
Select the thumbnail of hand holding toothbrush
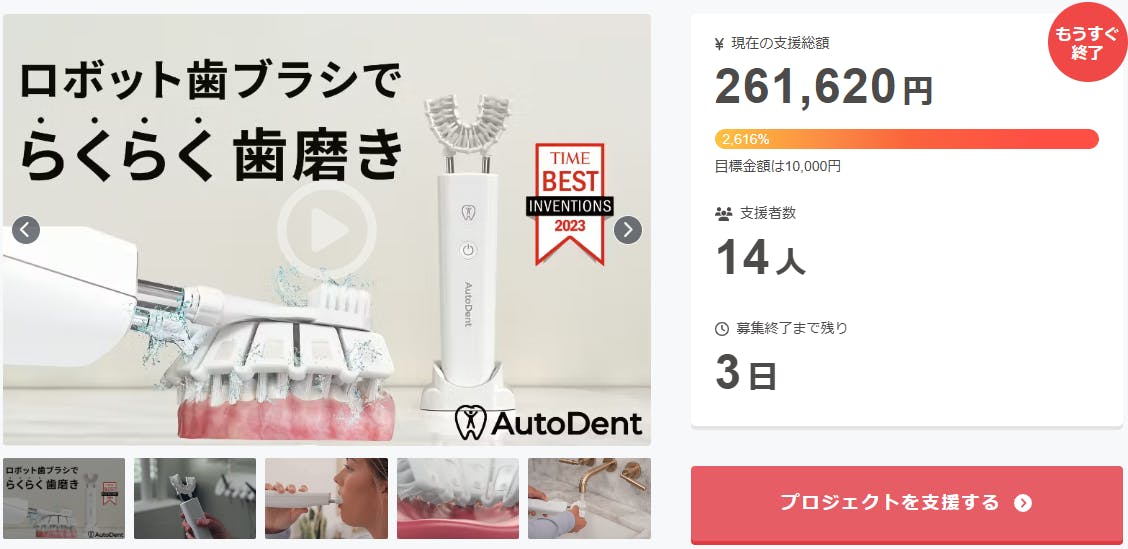pyautogui.click(x=195, y=499)
